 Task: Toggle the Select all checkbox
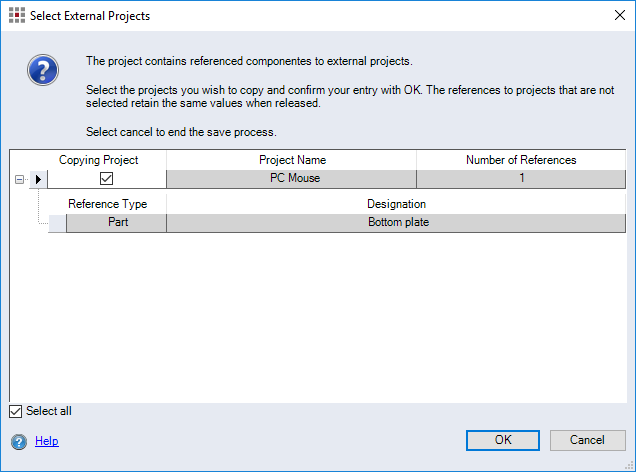15,411
